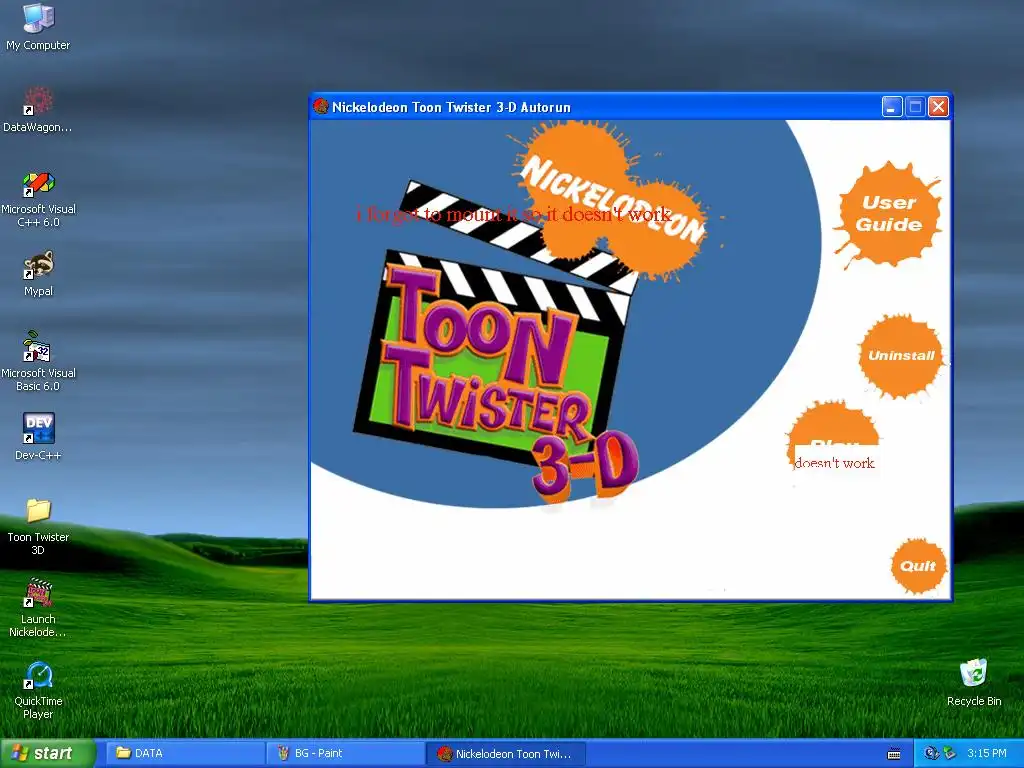Click the keyboard icon on the taskbar
This screenshot has height=768, width=1024.
pos(894,754)
